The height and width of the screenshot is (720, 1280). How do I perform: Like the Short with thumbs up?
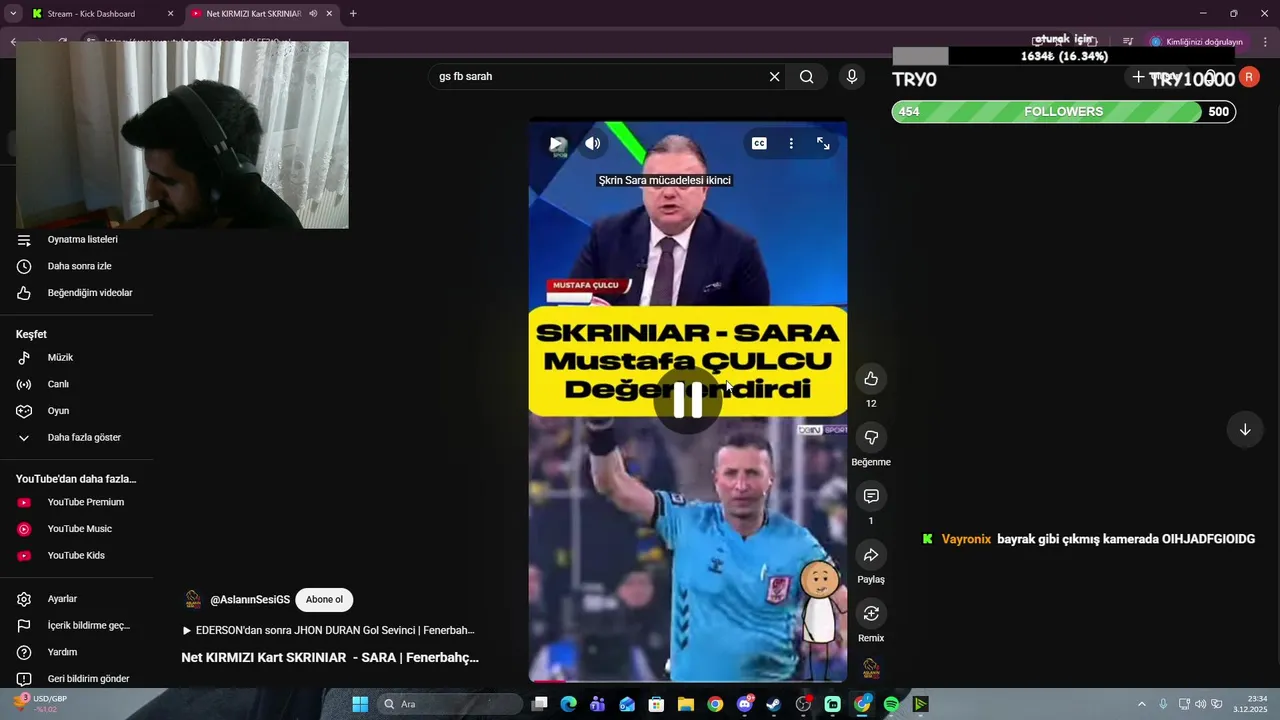[x=871, y=379]
